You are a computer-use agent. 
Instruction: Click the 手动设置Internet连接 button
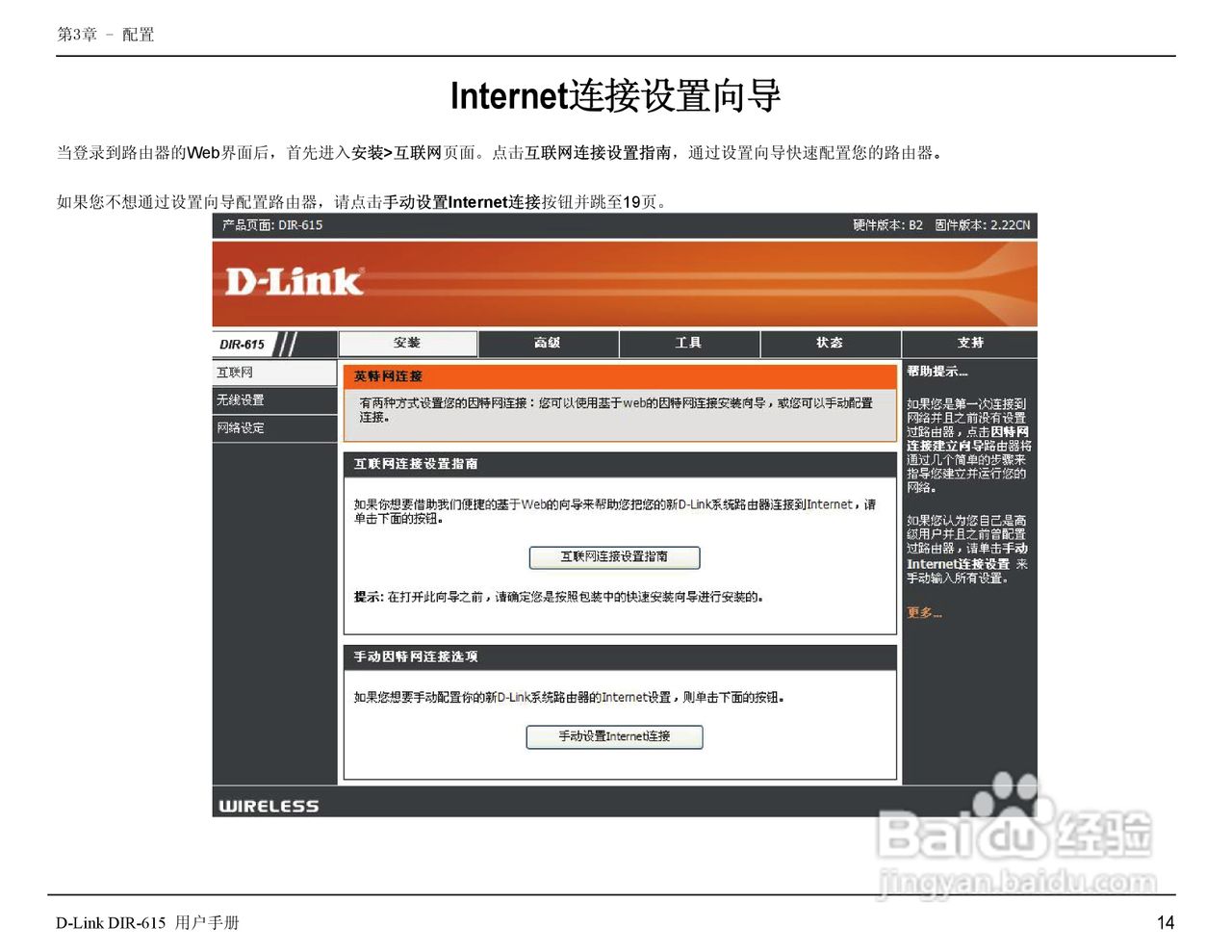click(x=614, y=736)
